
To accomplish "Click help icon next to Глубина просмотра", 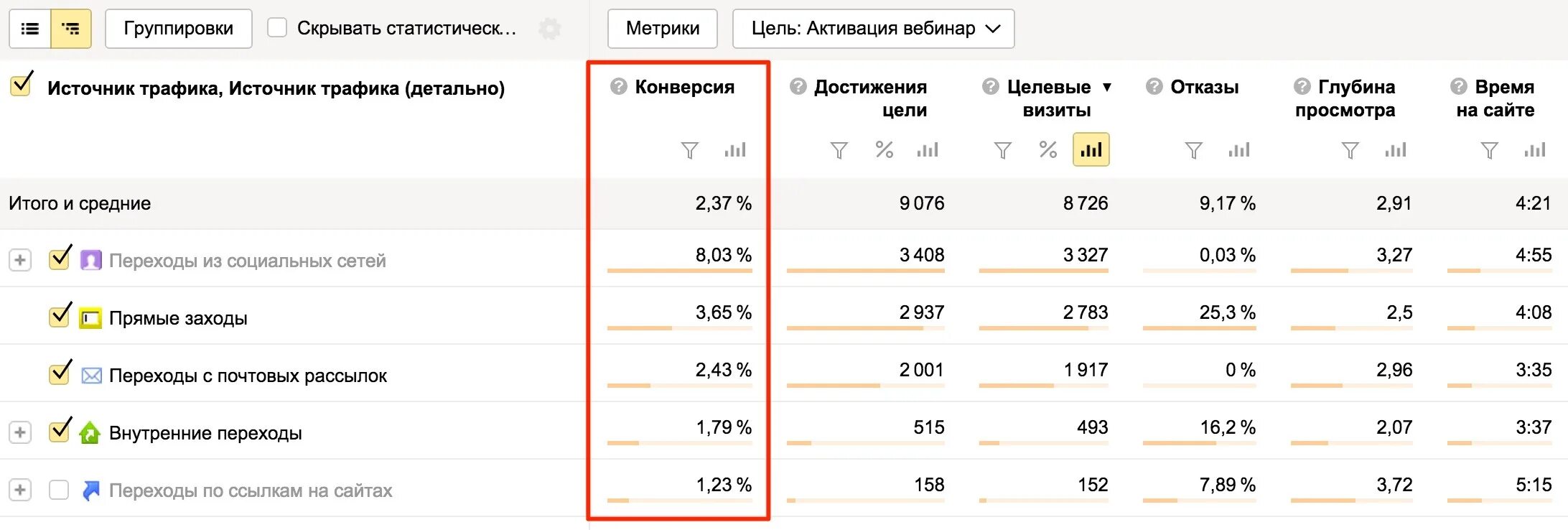I will point(1302,87).
